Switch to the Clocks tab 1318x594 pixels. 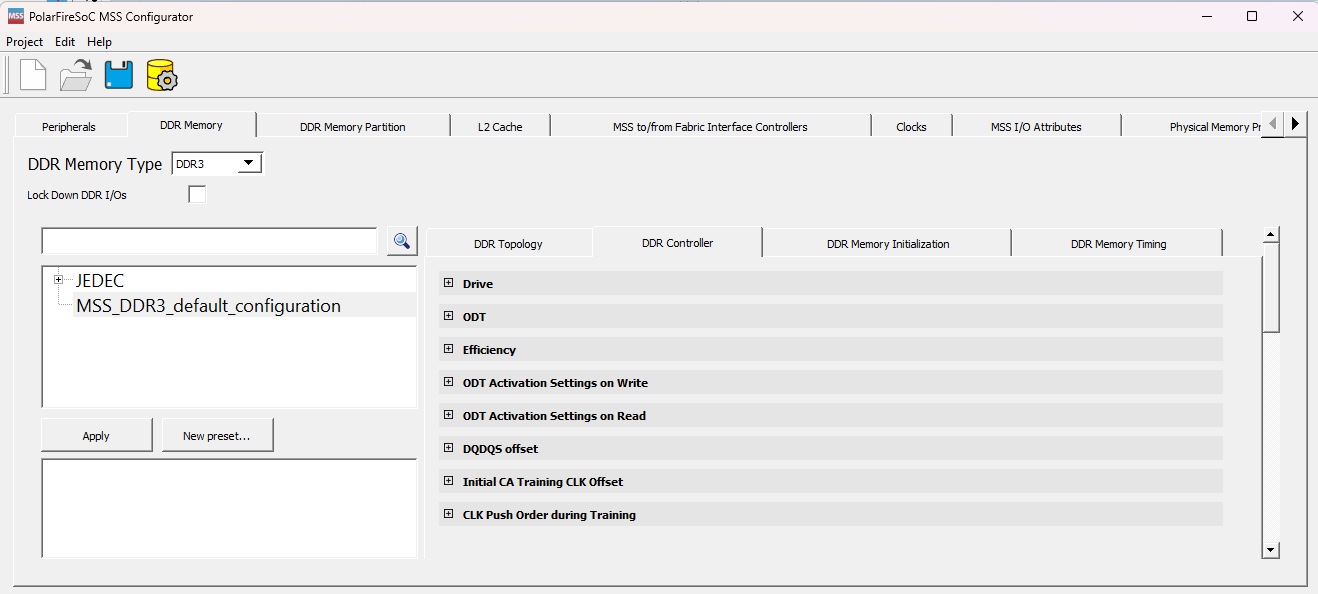pyautogui.click(x=911, y=126)
